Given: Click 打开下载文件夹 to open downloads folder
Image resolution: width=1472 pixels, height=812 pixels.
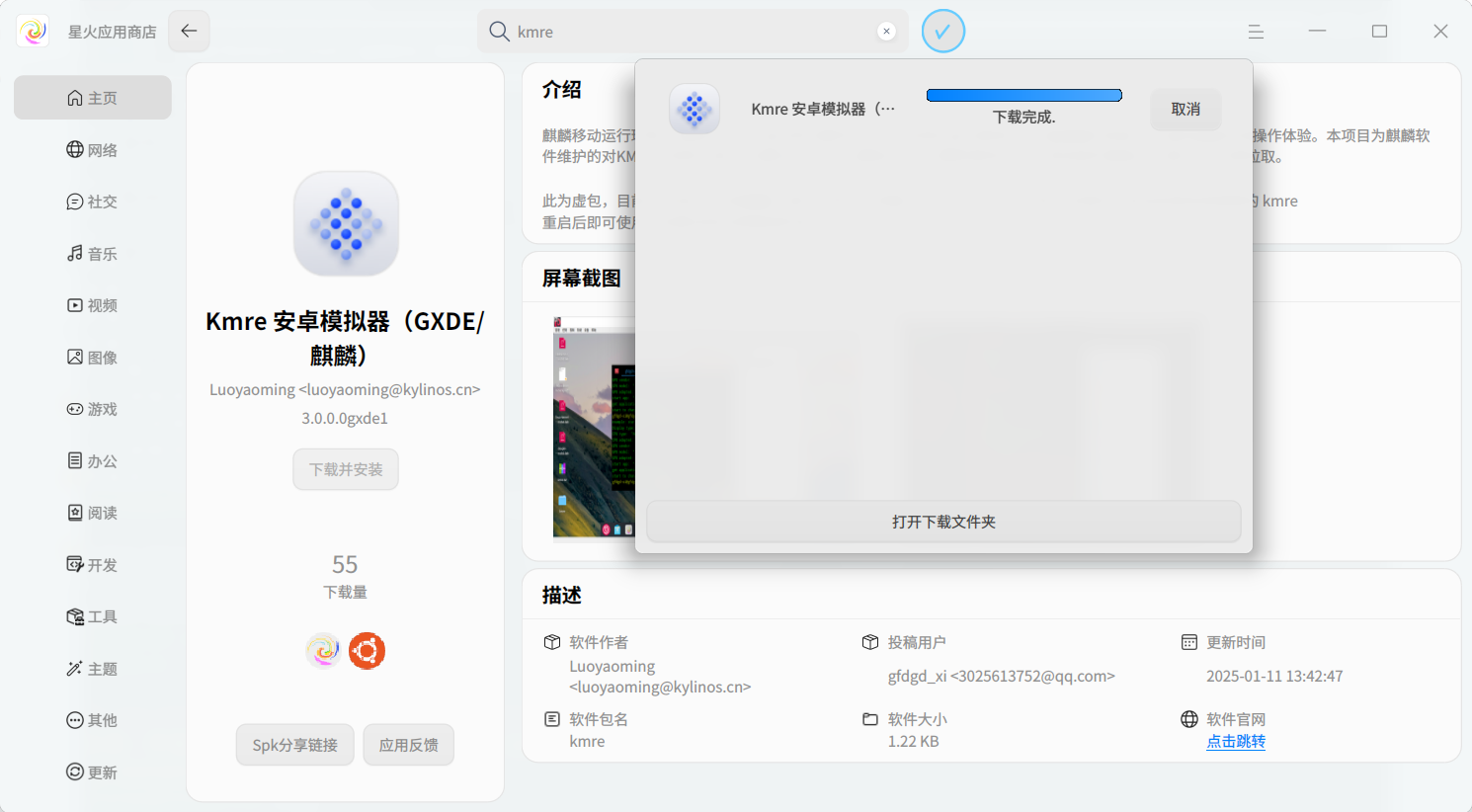Looking at the screenshot, I should pyautogui.click(x=943, y=522).
